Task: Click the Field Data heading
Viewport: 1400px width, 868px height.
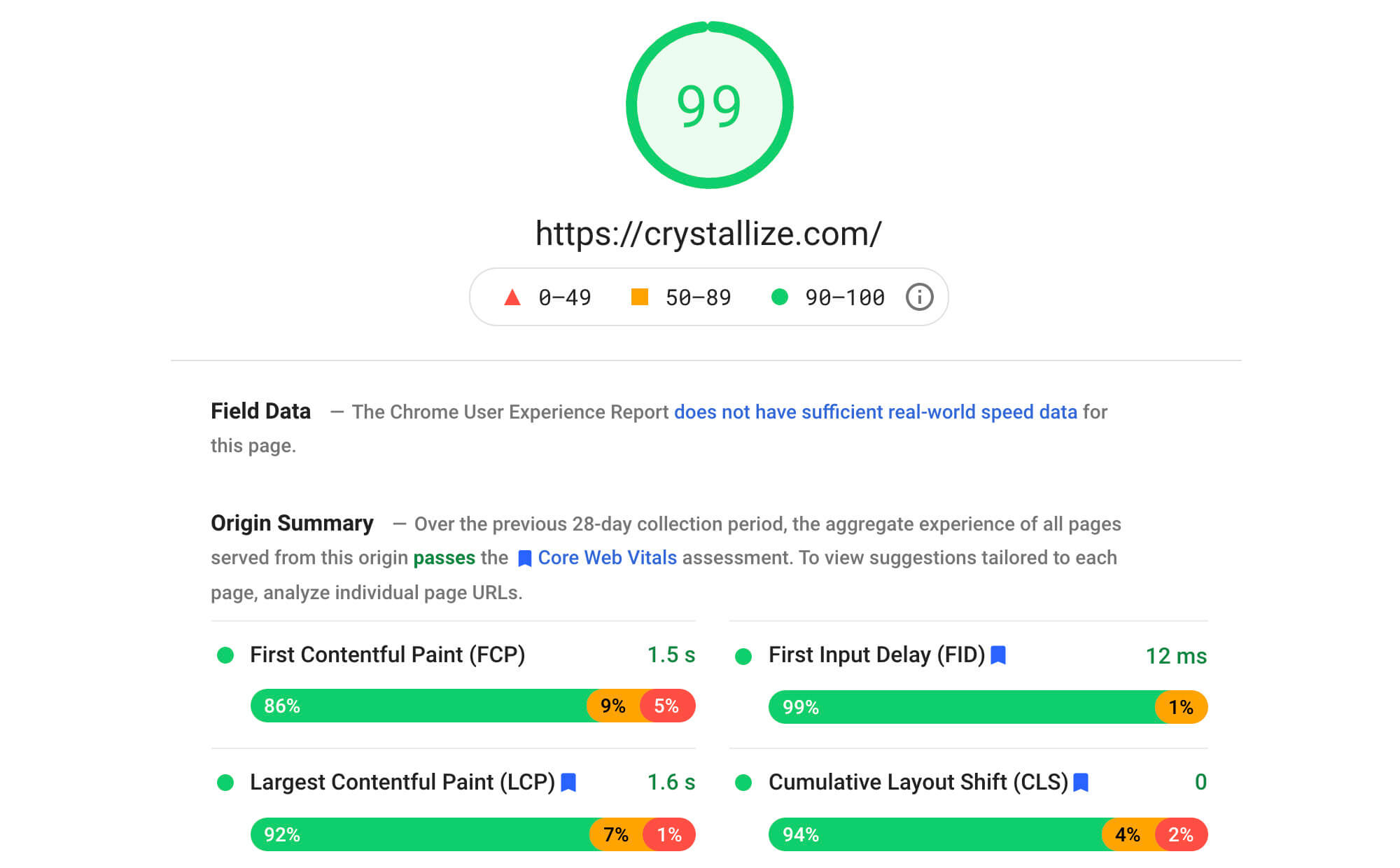Action: click(x=260, y=412)
